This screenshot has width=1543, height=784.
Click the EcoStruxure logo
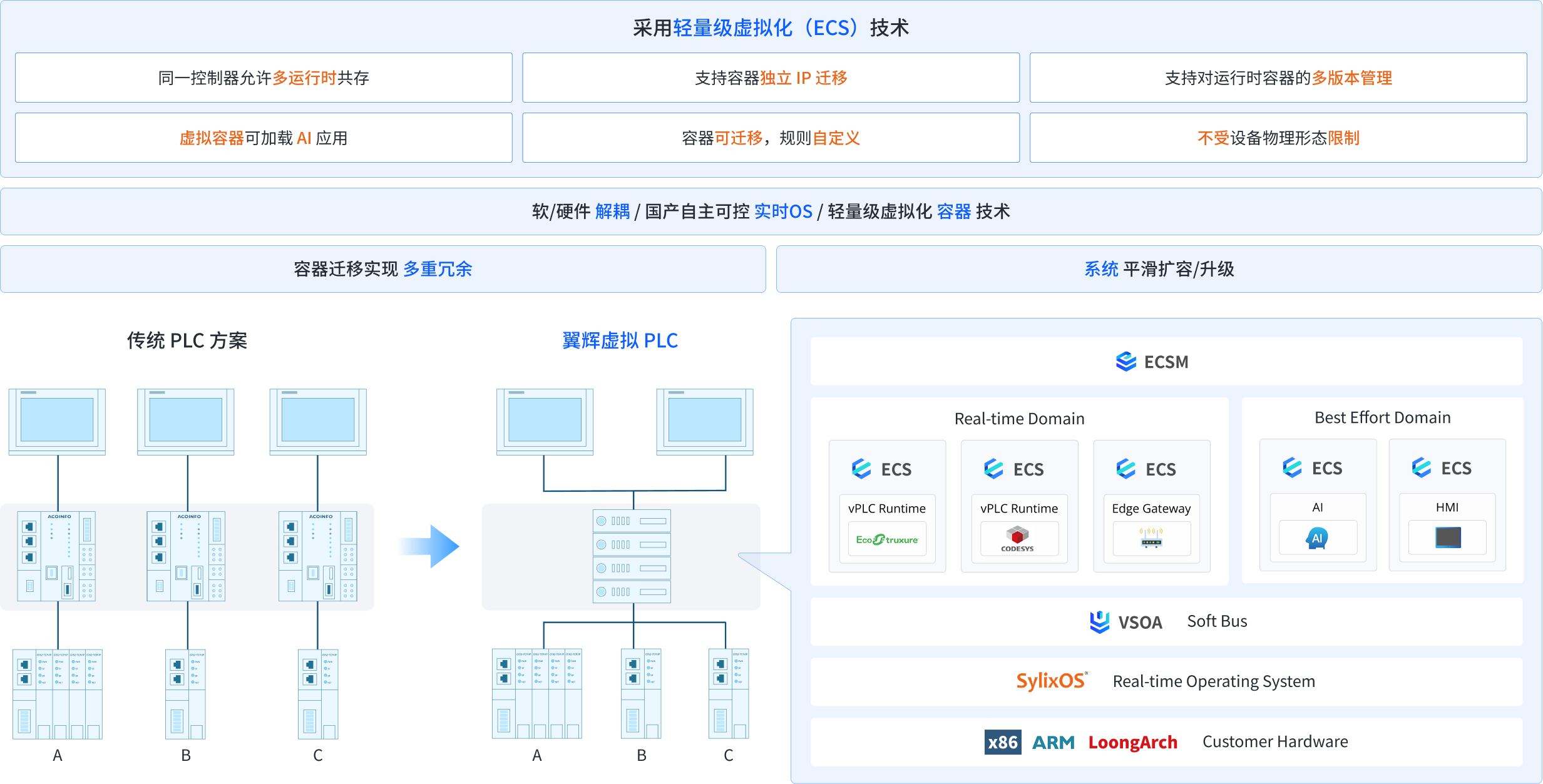[x=887, y=539]
